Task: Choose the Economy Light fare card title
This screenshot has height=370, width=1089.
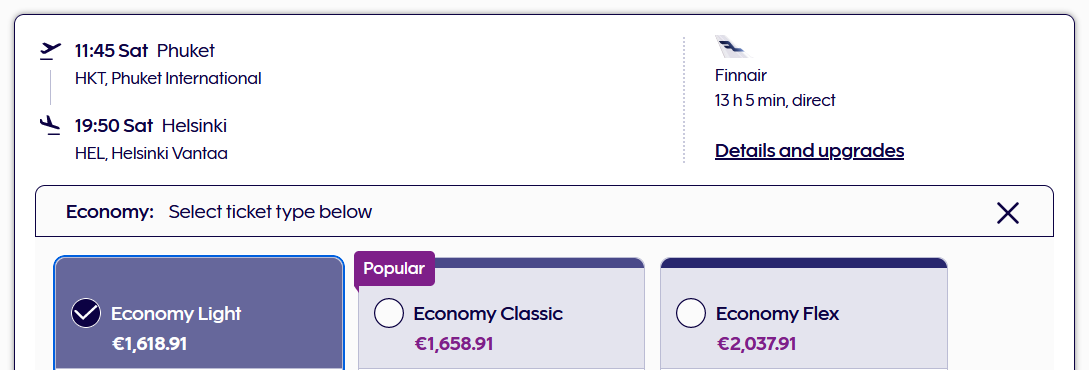Action: pos(176,314)
